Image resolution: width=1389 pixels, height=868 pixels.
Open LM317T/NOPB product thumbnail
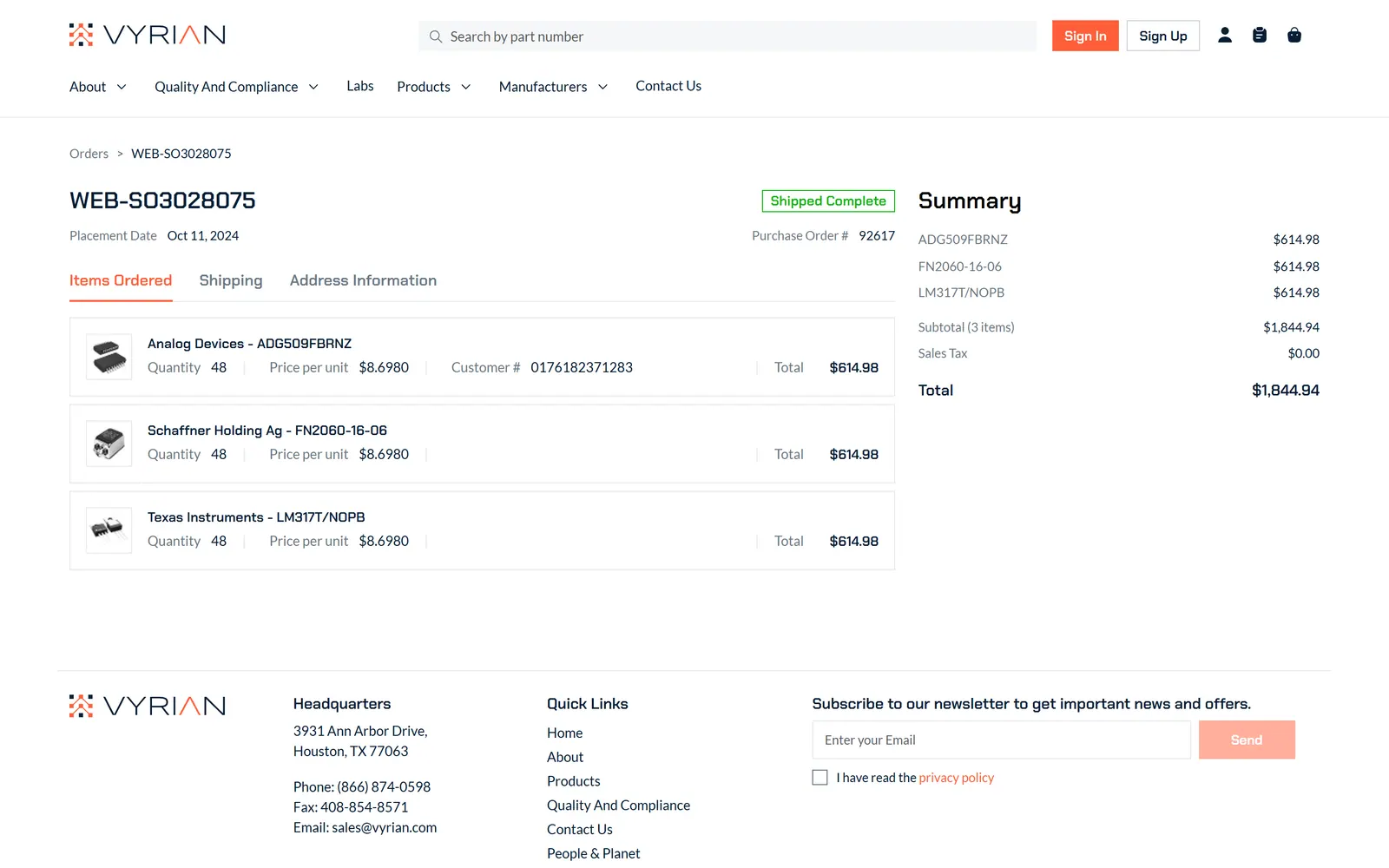[x=109, y=530]
